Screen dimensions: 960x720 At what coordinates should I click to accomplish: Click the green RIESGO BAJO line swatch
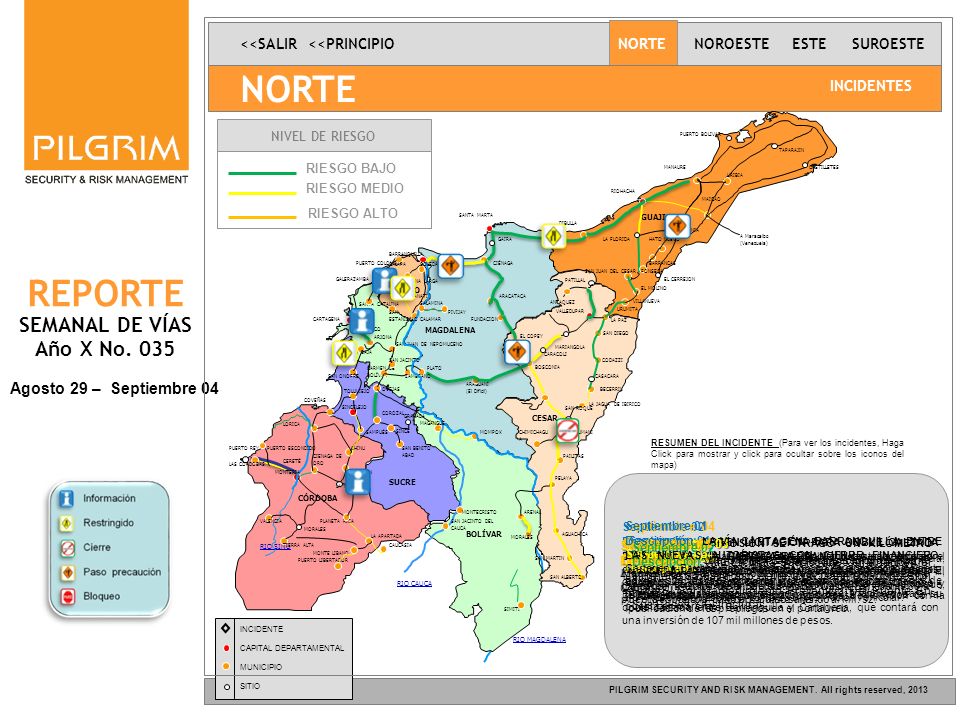pos(262,173)
